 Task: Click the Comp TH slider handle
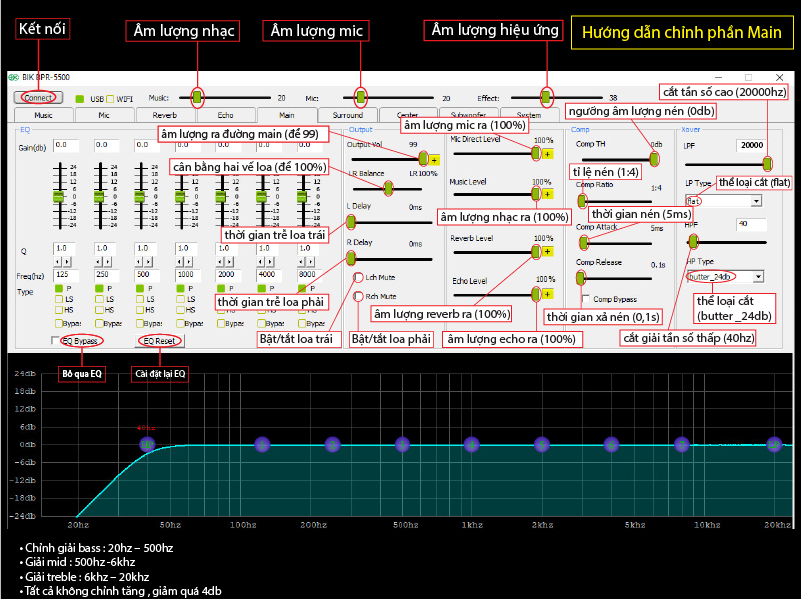(x=654, y=159)
